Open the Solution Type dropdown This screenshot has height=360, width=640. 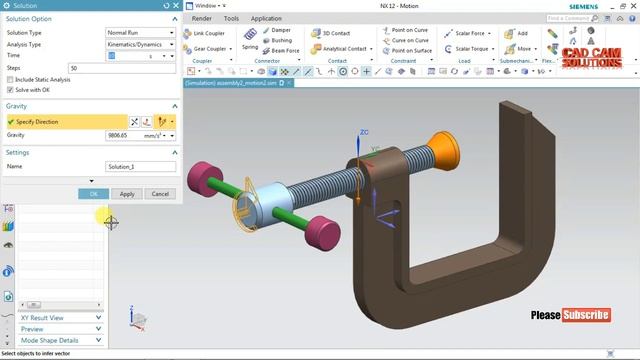coord(140,33)
